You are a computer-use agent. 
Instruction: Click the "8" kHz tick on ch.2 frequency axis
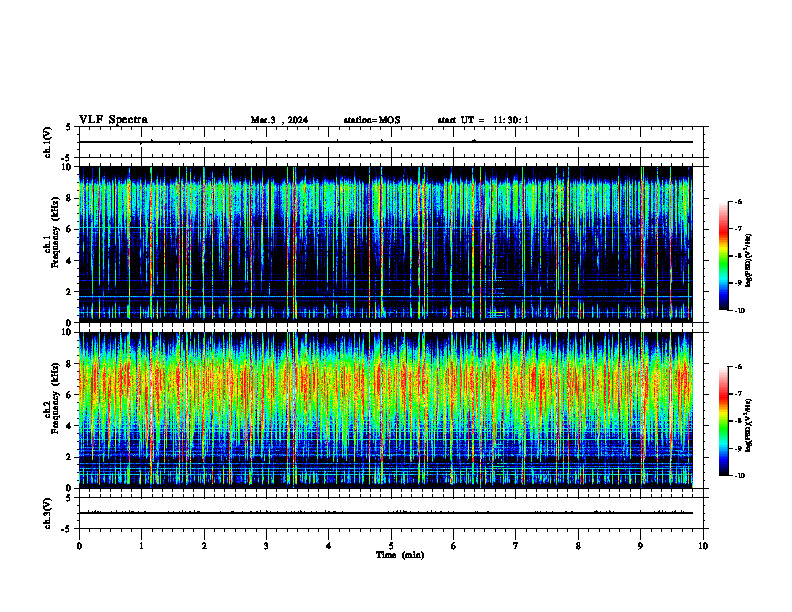coord(69,364)
